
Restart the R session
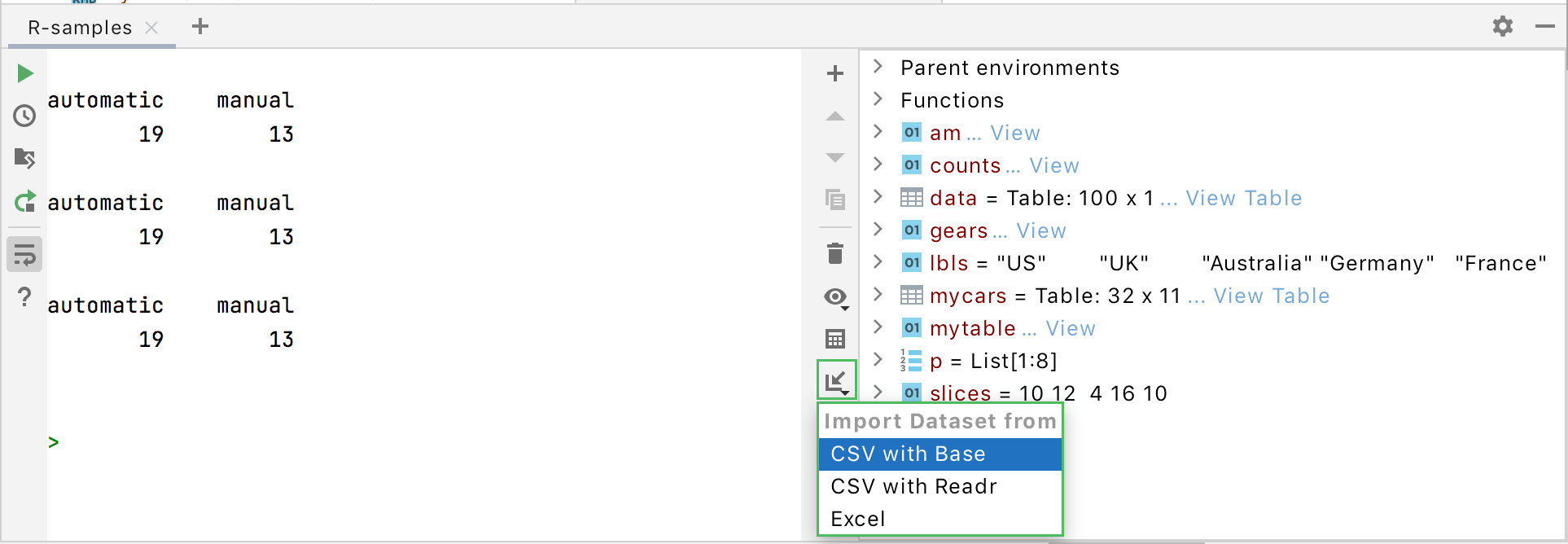pos(24,202)
